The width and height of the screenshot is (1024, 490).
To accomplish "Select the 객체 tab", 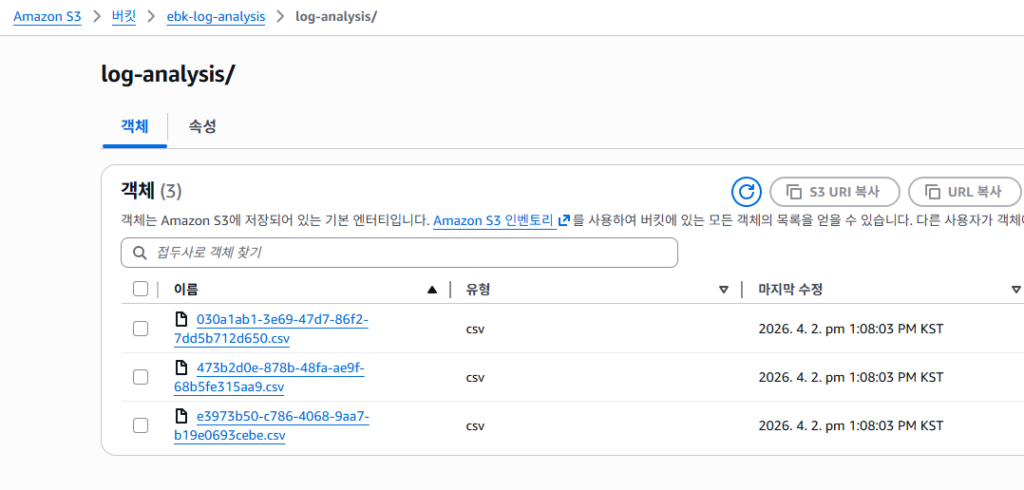I will [x=135, y=127].
